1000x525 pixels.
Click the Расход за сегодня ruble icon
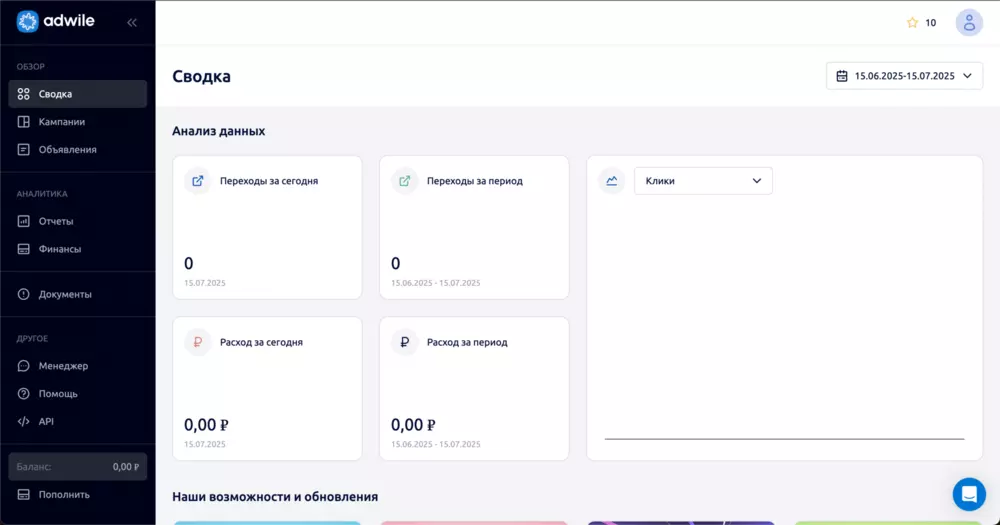point(198,343)
